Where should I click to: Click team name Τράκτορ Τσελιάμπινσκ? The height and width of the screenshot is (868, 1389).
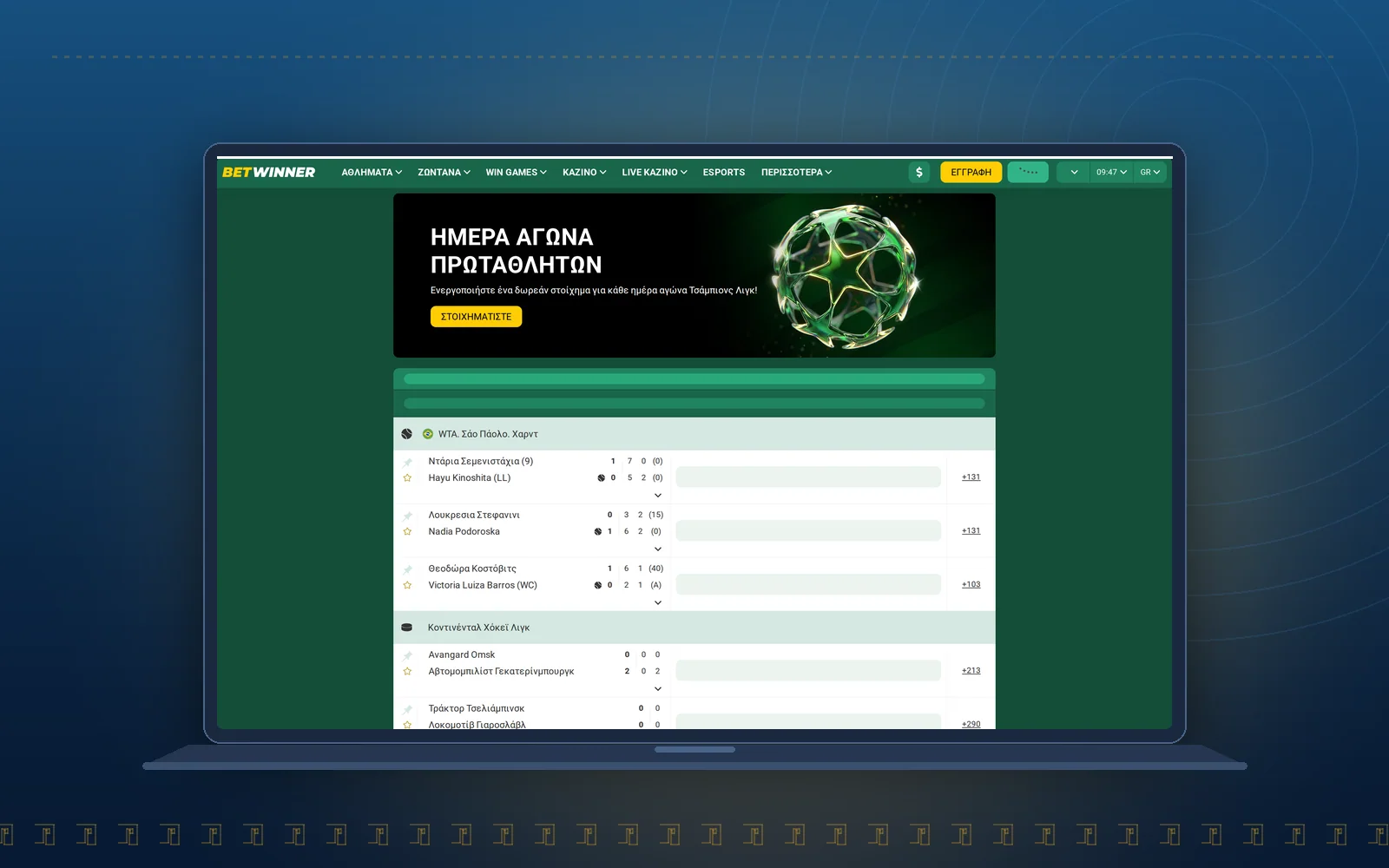pos(477,709)
